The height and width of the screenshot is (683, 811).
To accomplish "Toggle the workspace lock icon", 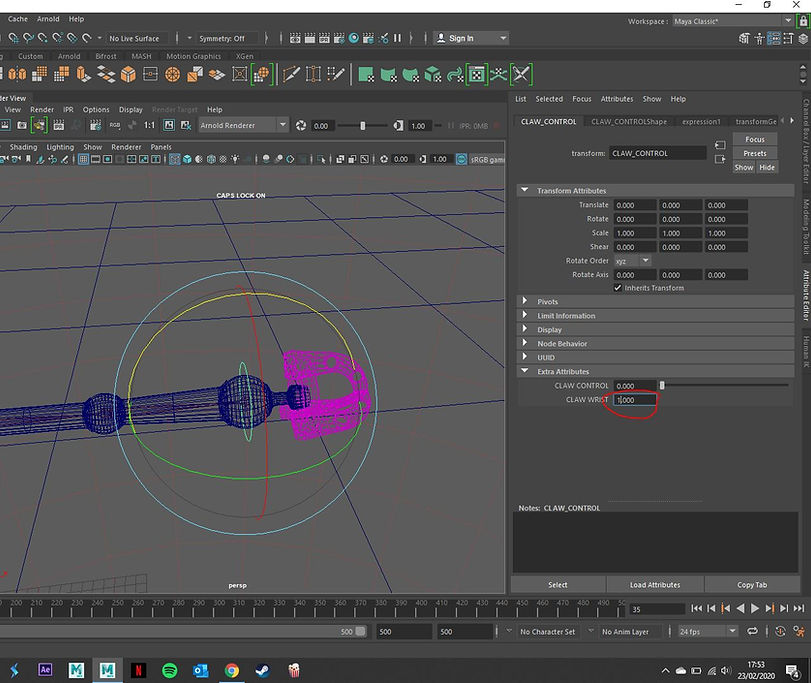I will click(803, 21).
